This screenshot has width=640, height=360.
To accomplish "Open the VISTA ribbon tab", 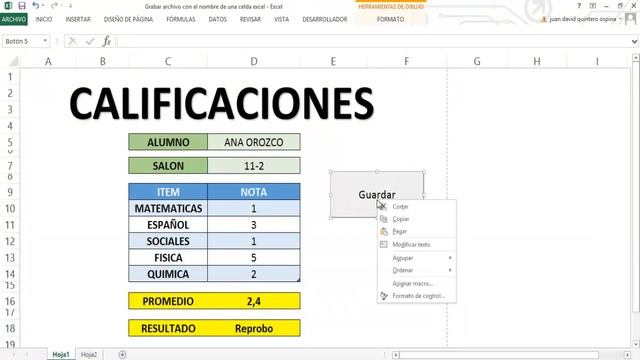I will (x=281, y=19).
